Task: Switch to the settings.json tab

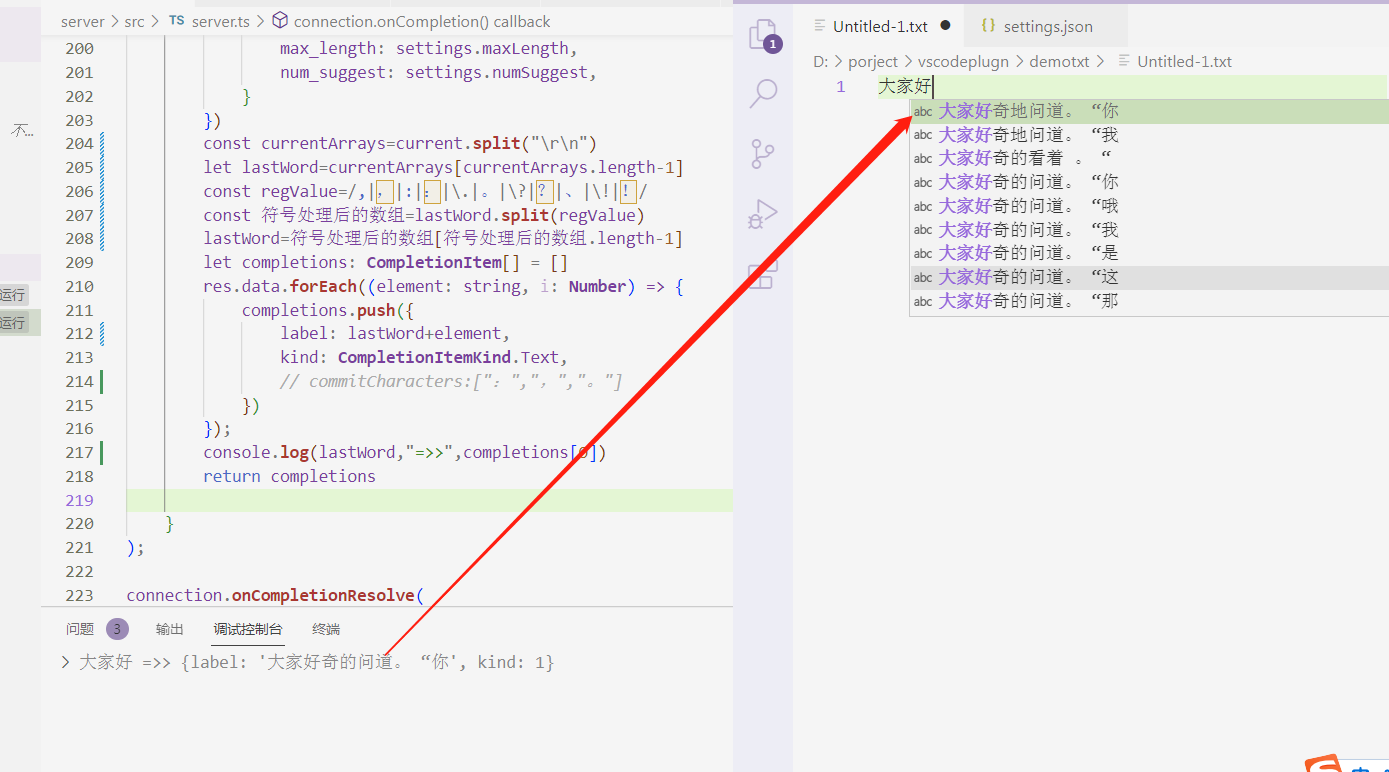Action: coord(1046,25)
